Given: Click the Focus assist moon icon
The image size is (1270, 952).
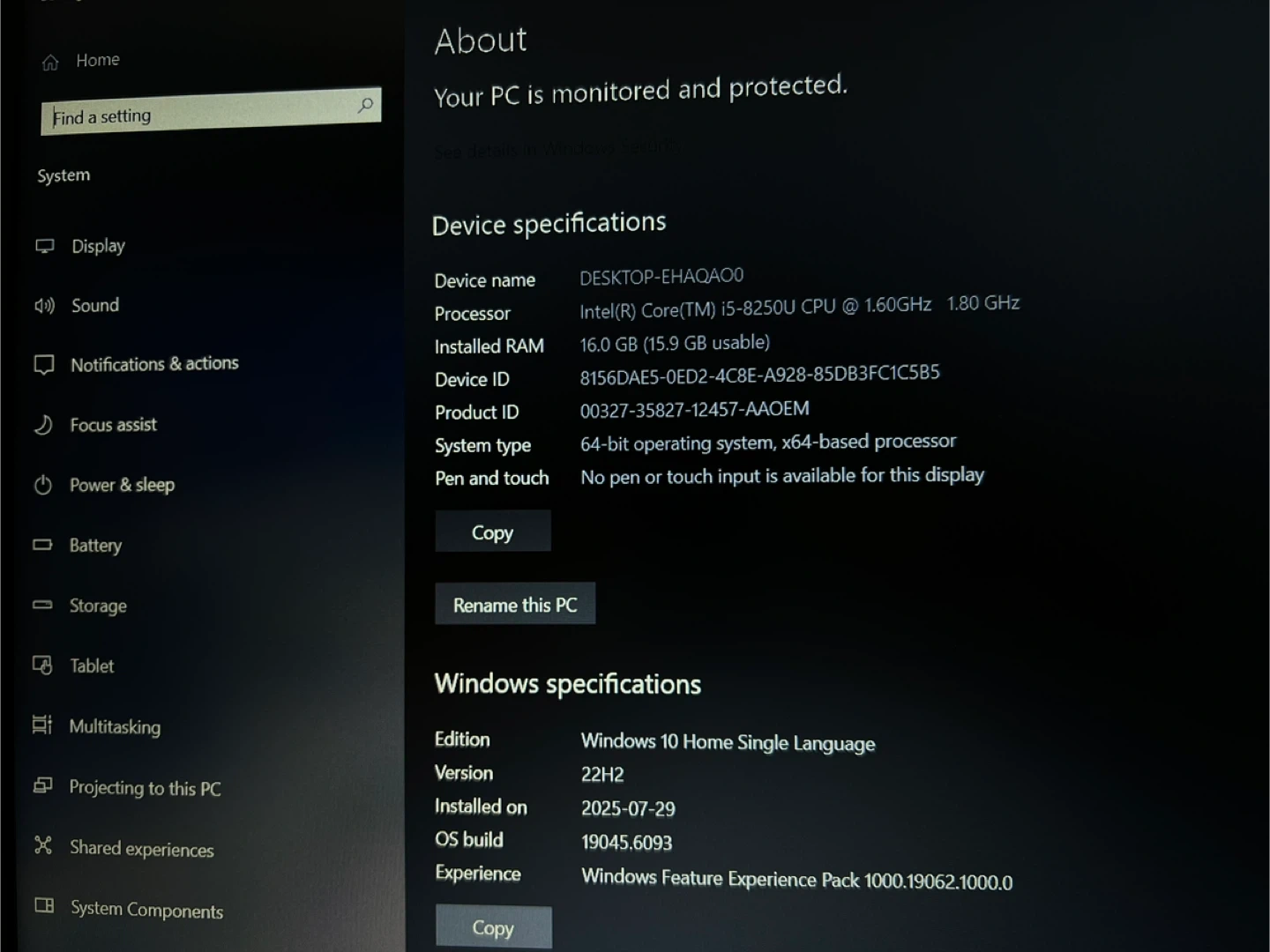Looking at the screenshot, I should pyautogui.click(x=43, y=425).
